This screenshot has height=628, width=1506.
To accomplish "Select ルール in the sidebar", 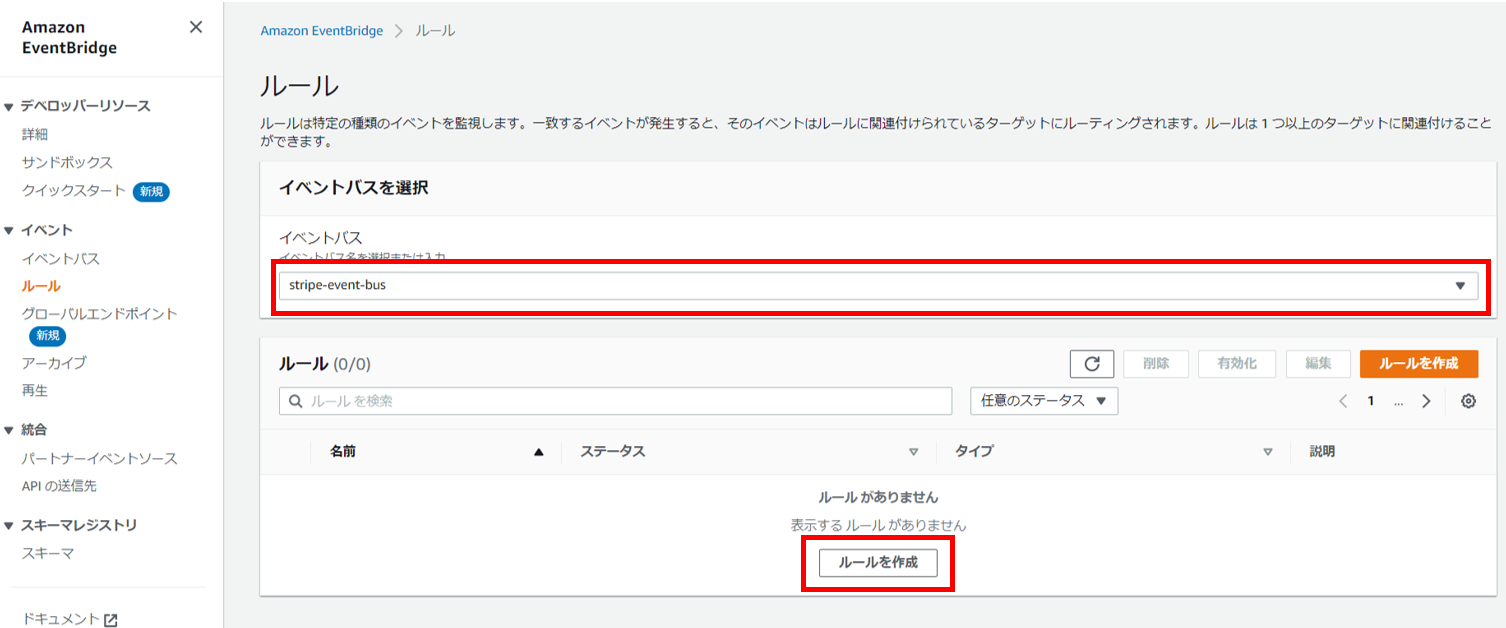I will [41, 286].
